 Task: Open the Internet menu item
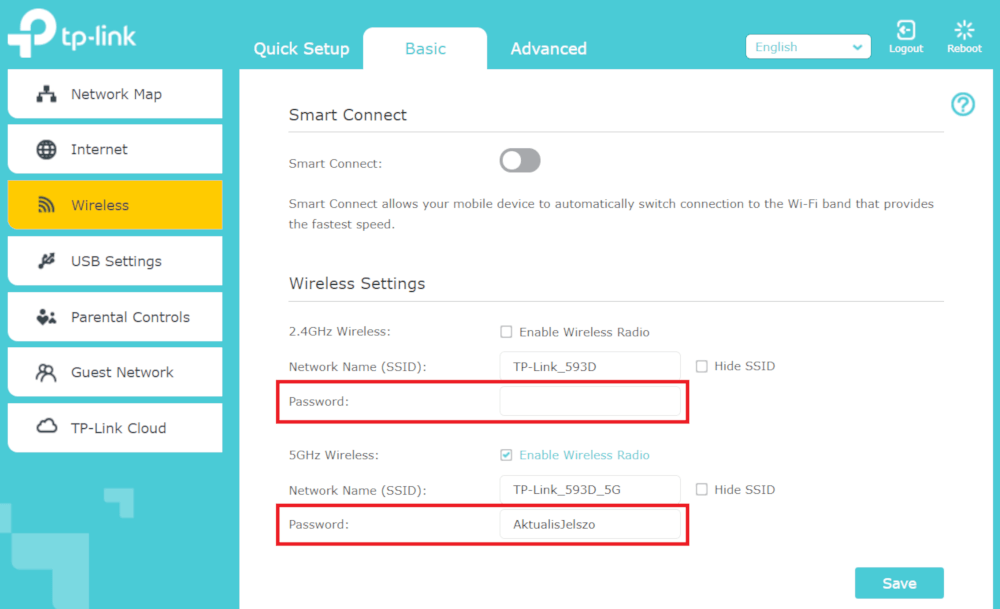(x=115, y=149)
